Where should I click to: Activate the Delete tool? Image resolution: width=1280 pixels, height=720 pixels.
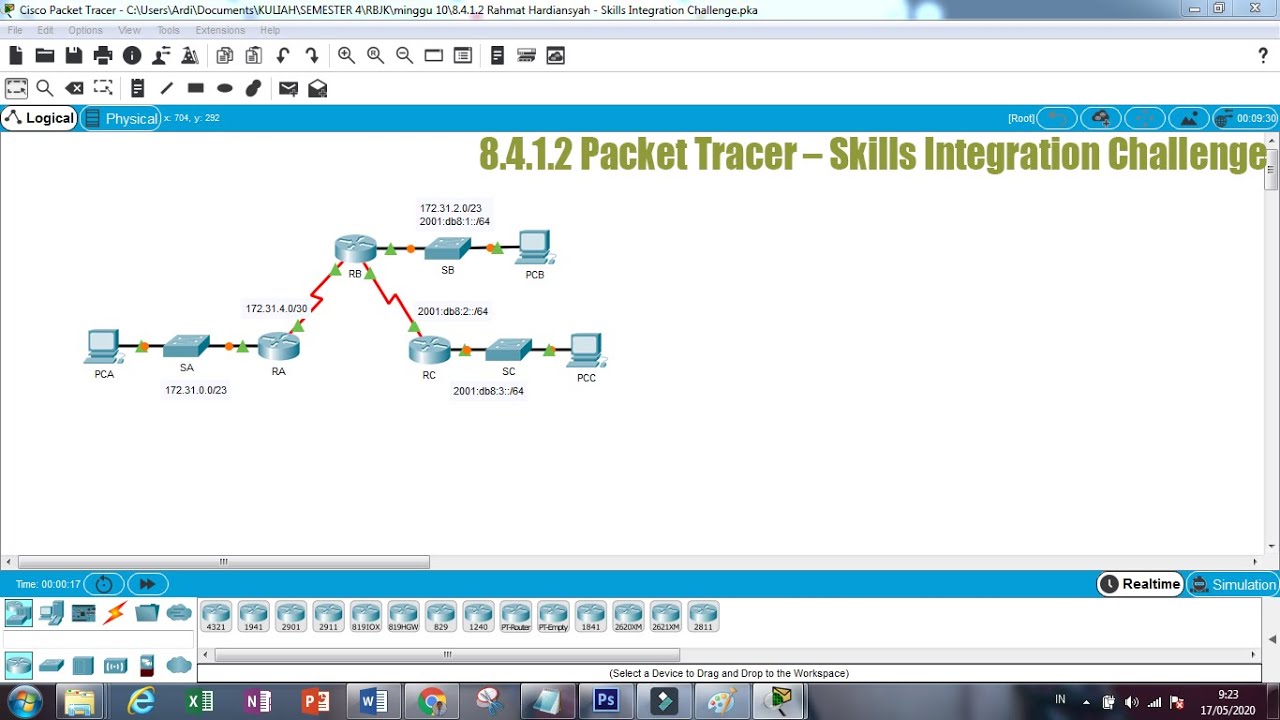click(74, 88)
